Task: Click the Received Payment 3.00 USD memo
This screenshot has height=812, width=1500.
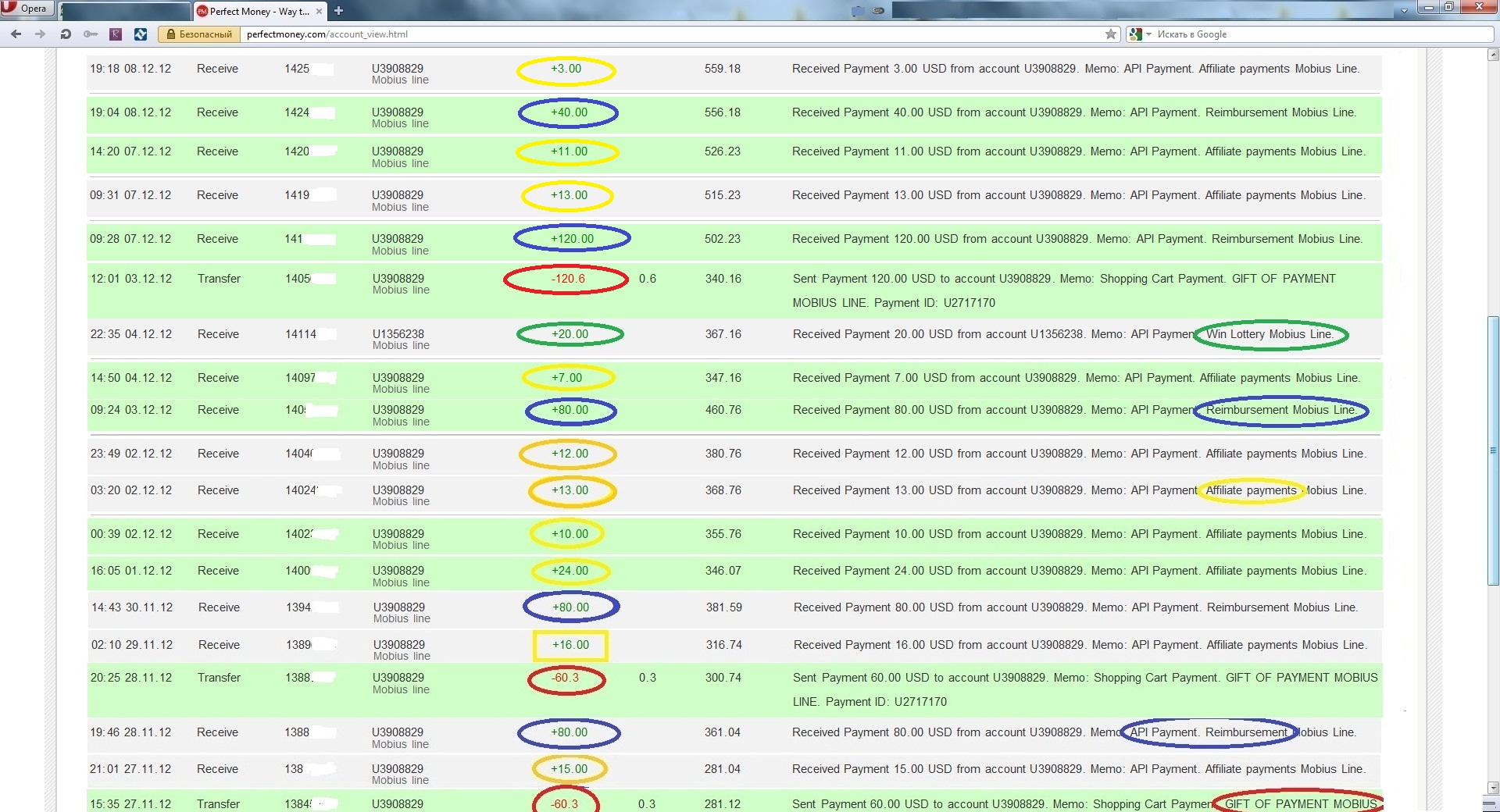Action: click(x=1076, y=69)
